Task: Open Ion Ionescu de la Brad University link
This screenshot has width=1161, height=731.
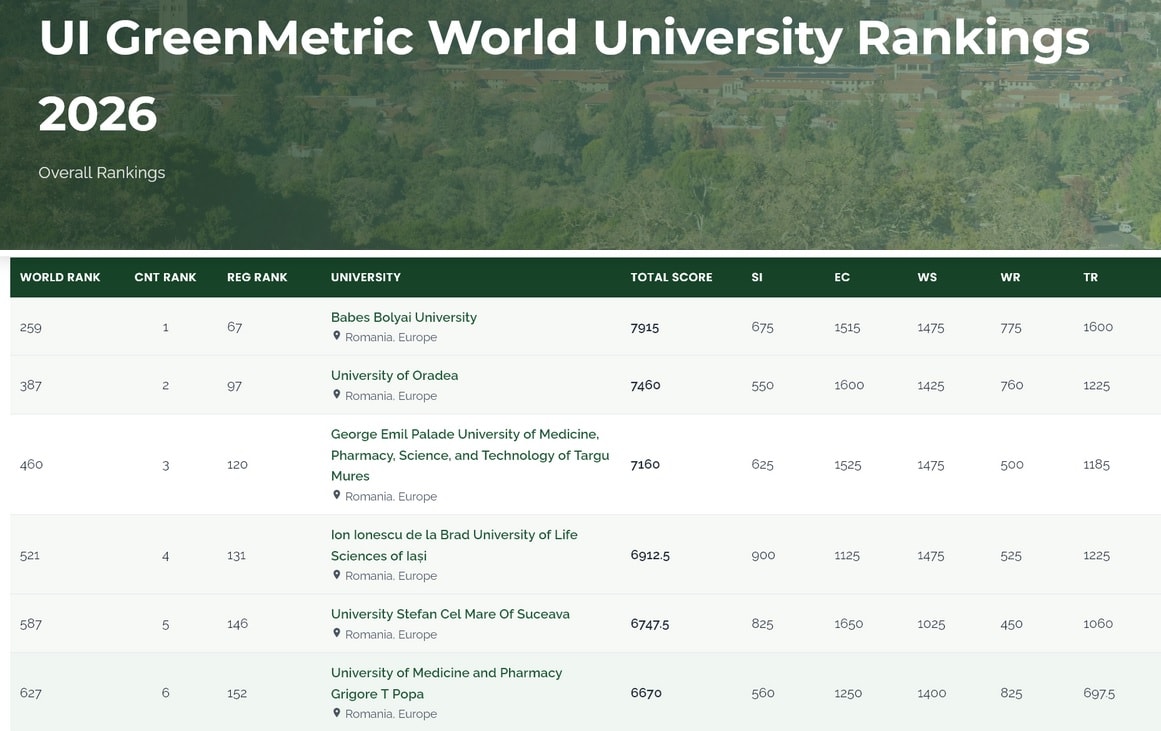Action: coord(454,545)
